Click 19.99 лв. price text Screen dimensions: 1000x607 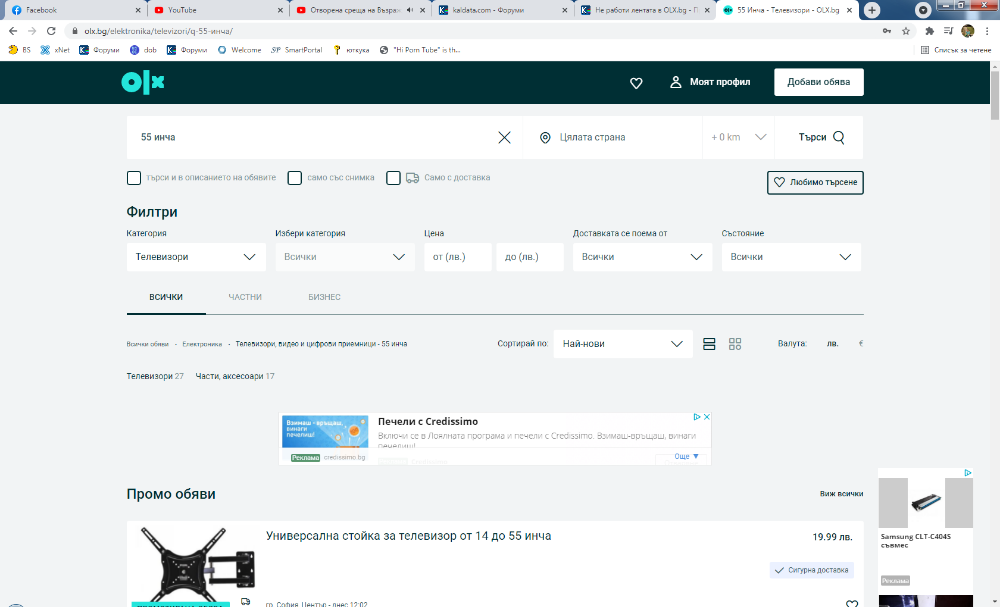click(832, 537)
